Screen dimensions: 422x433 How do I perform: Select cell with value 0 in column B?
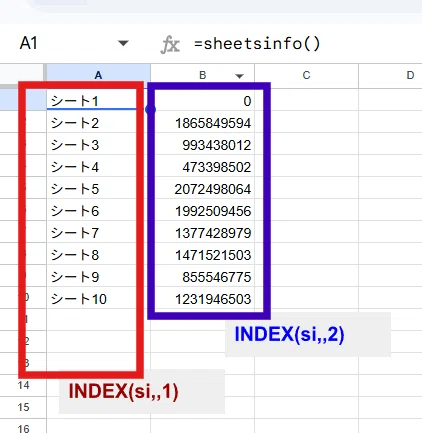pyautogui.click(x=203, y=100)
